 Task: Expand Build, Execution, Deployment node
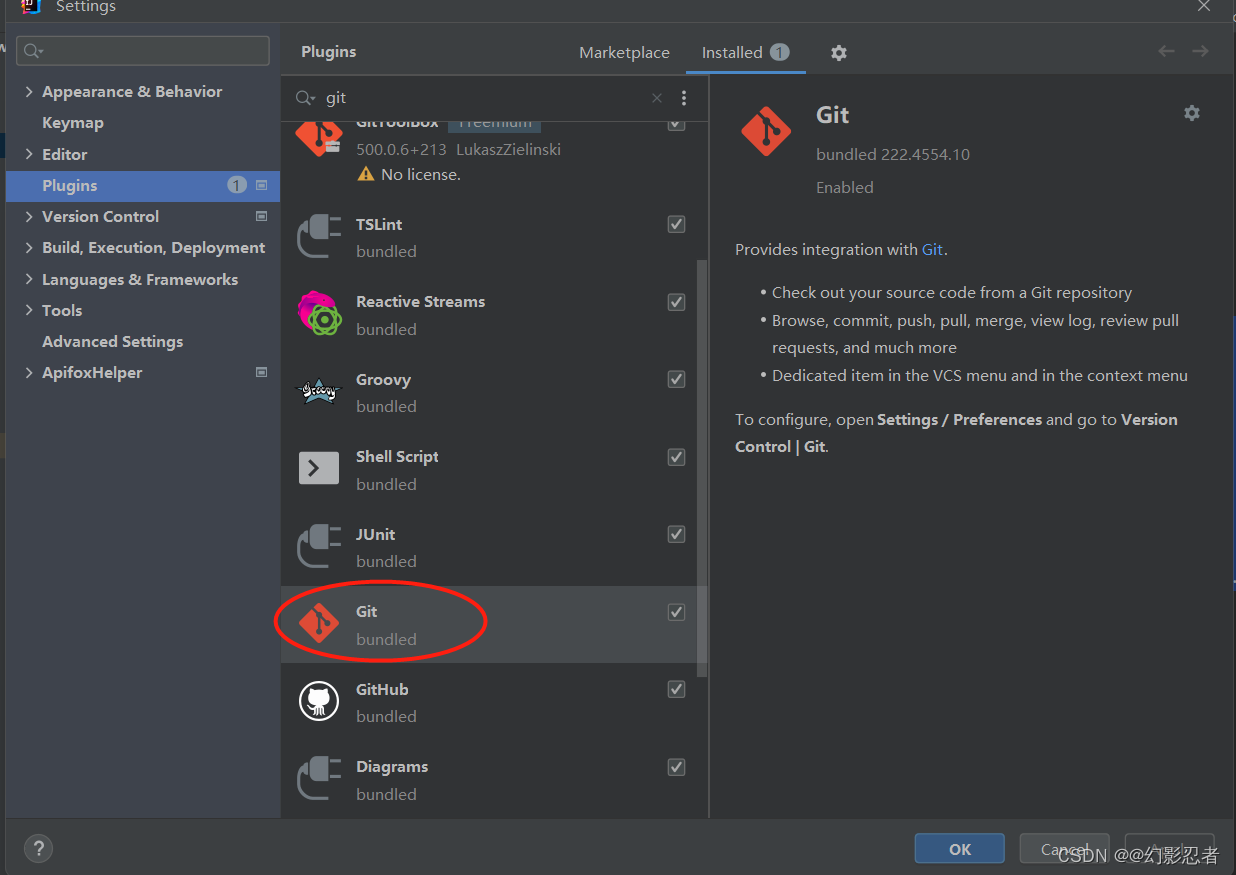29,247
